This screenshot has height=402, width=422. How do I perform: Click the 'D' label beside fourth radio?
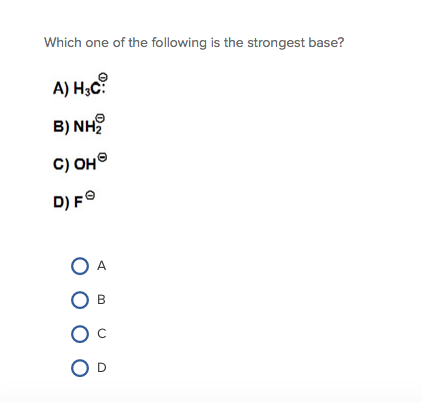tap(102, 368)
